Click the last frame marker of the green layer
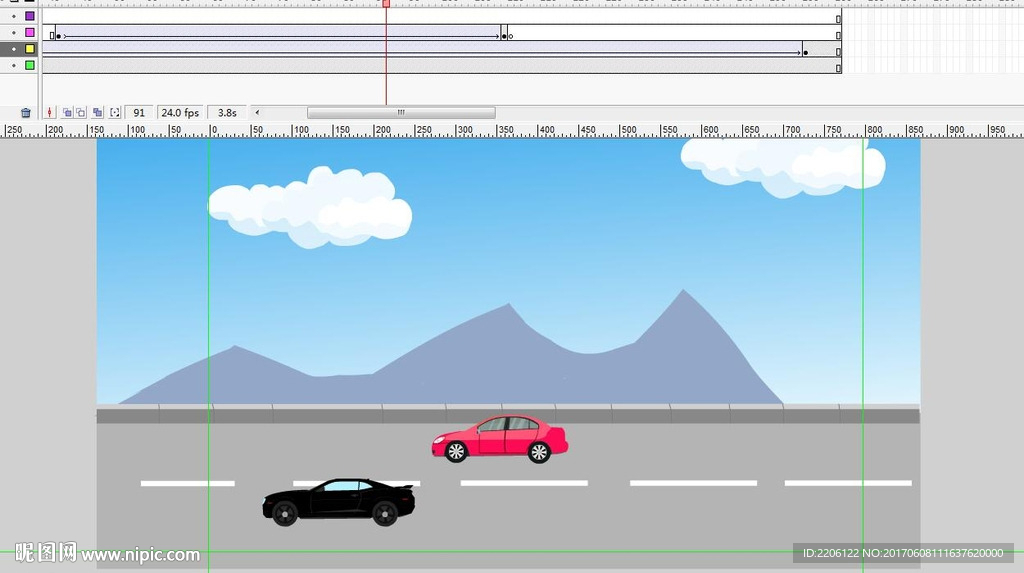 [x=838, y=67]
